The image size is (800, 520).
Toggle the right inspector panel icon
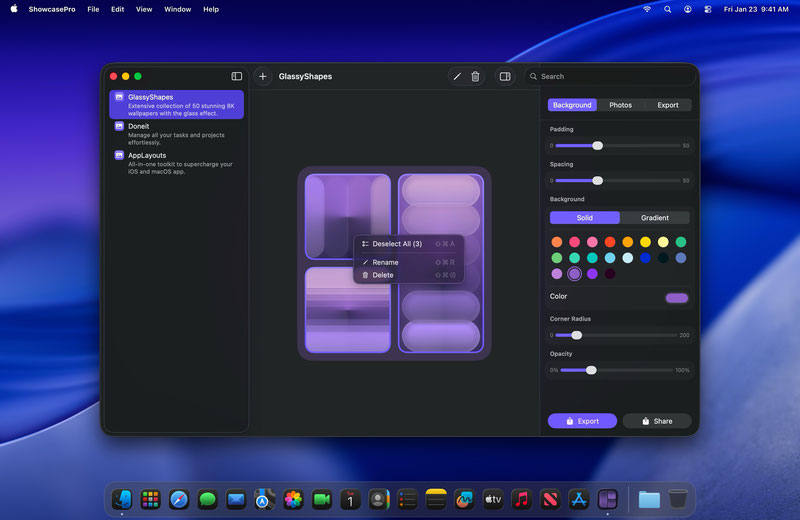[x=505, y=76]
